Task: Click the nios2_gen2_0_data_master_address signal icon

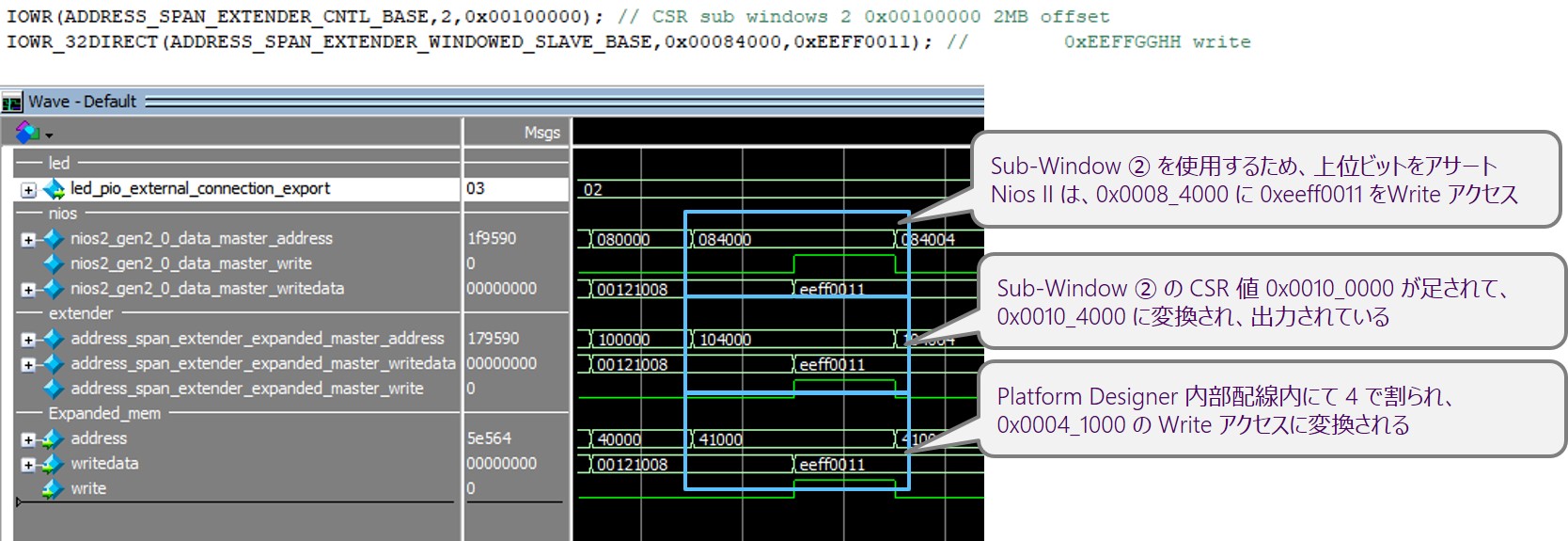Action: (54, 239)
